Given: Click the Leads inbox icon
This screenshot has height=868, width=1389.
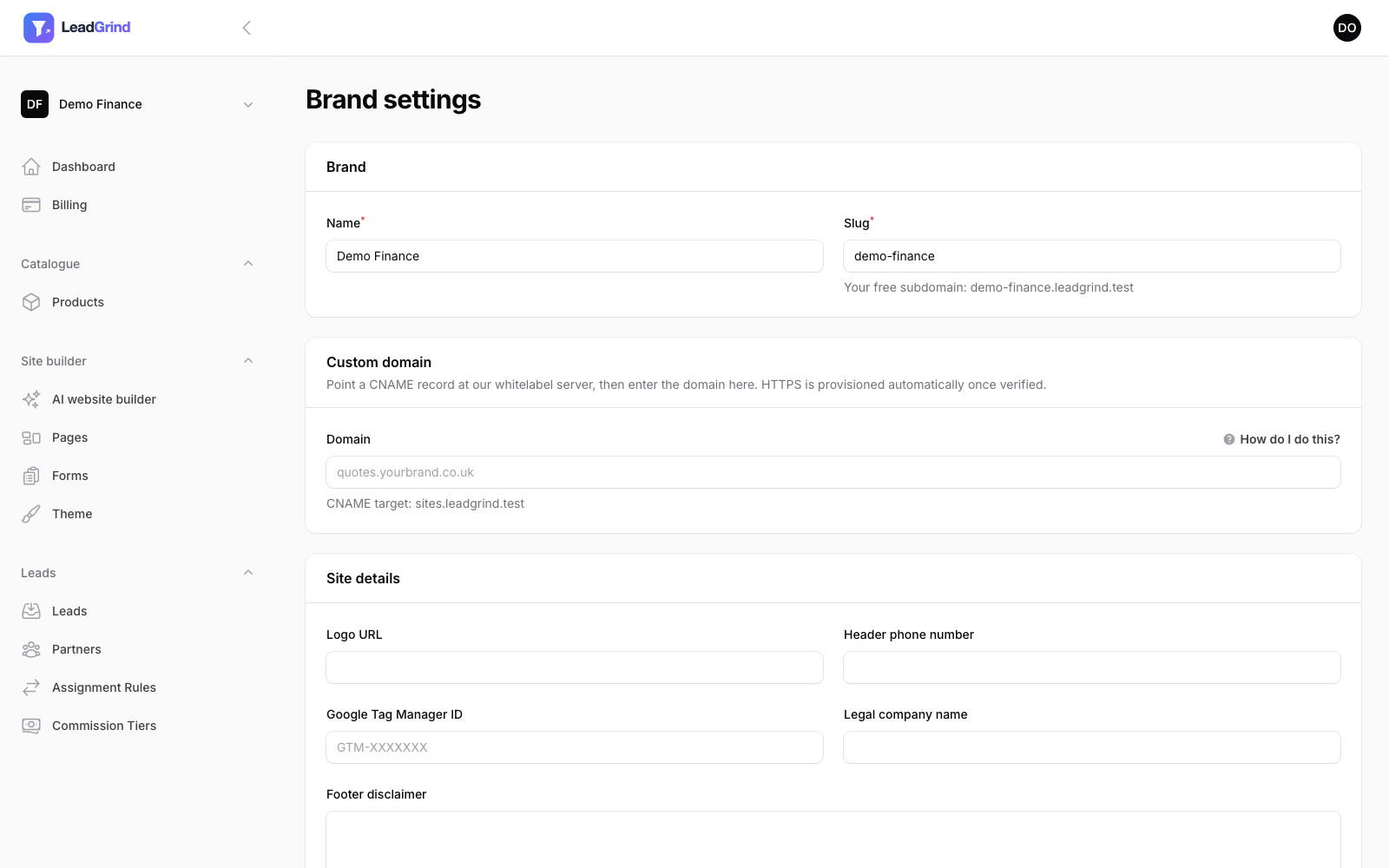Looking at the screenshot, I should 31,611.
